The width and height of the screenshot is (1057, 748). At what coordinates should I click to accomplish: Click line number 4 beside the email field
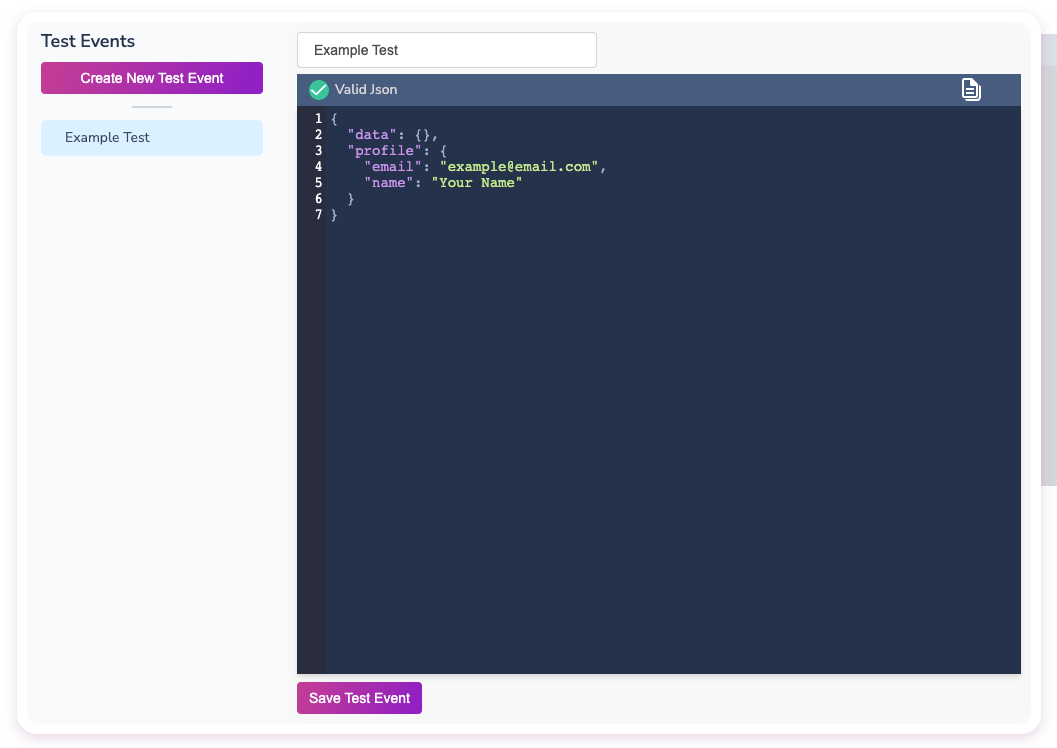click(x=318, y=166)
